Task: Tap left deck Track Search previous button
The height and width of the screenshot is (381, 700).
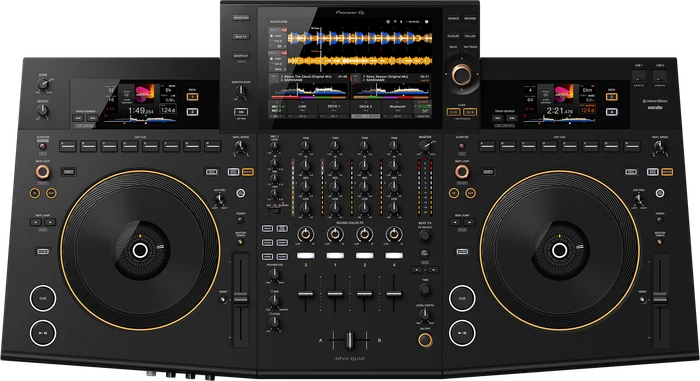Action: coord(79,118)
